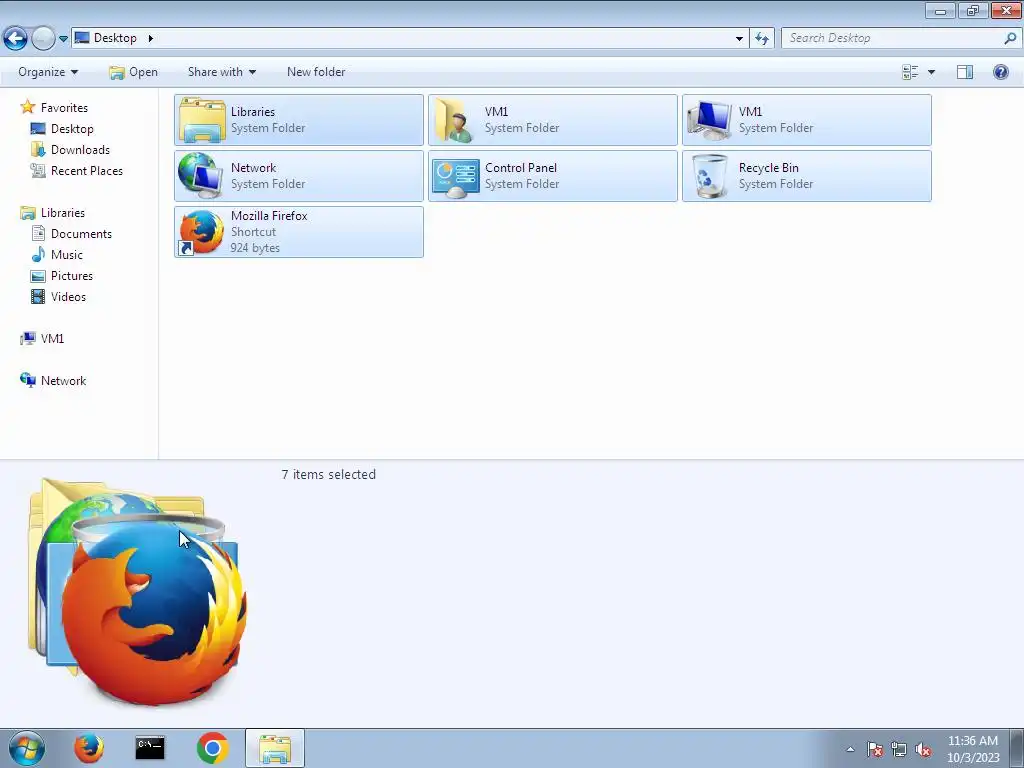Select the Mozilla Firefox shortcut icon
The image size is (1024, 768).
click(200, 232)
